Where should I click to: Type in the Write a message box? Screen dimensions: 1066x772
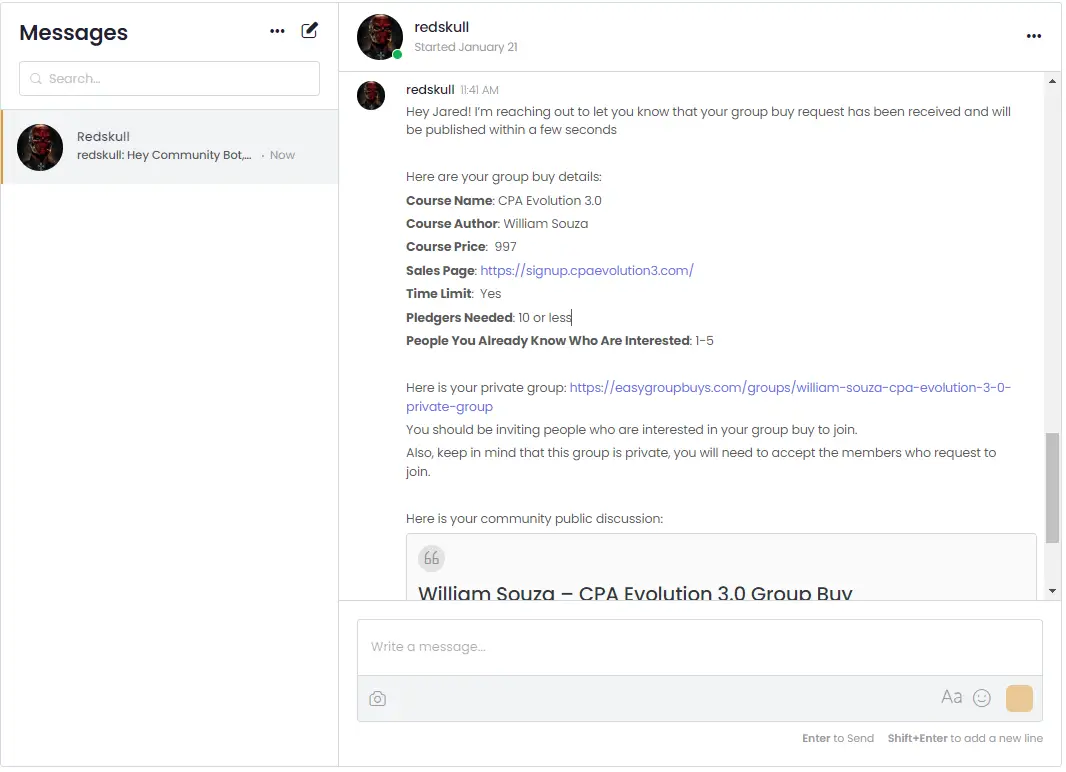tap(699, 647)
